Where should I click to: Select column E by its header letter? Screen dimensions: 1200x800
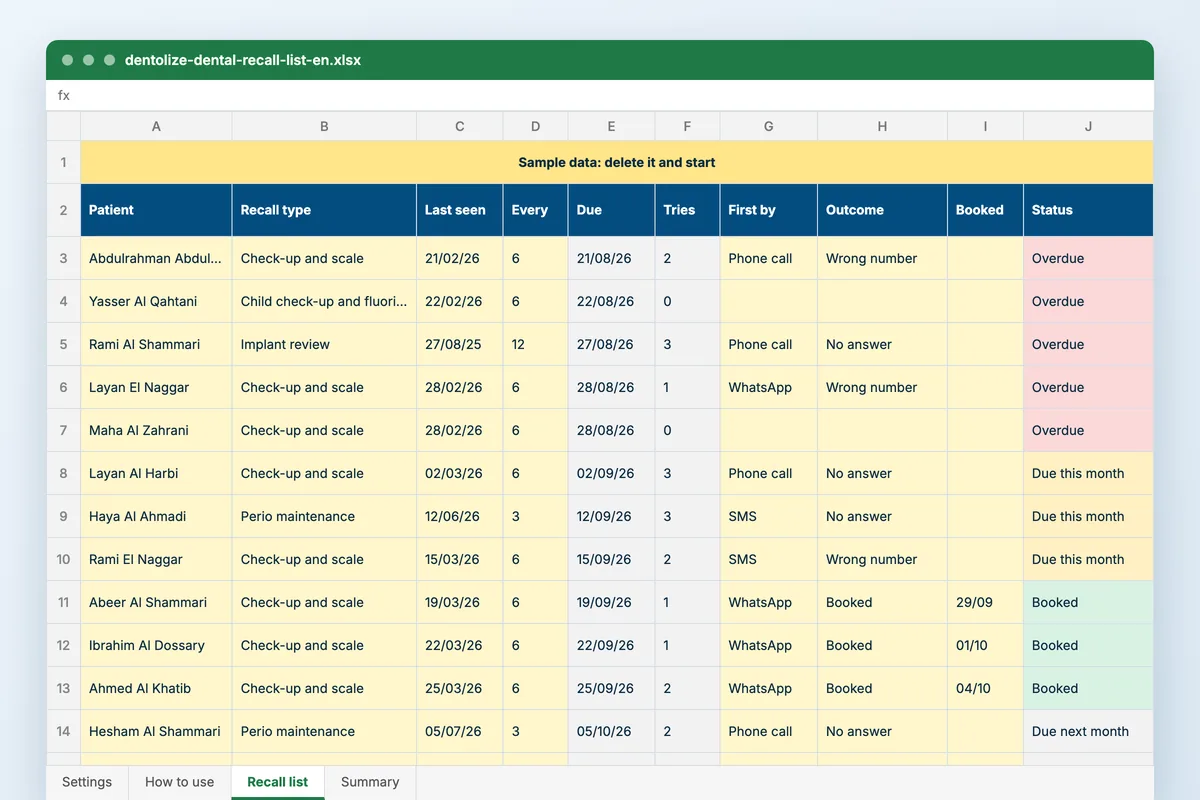(x=611, y=126)
